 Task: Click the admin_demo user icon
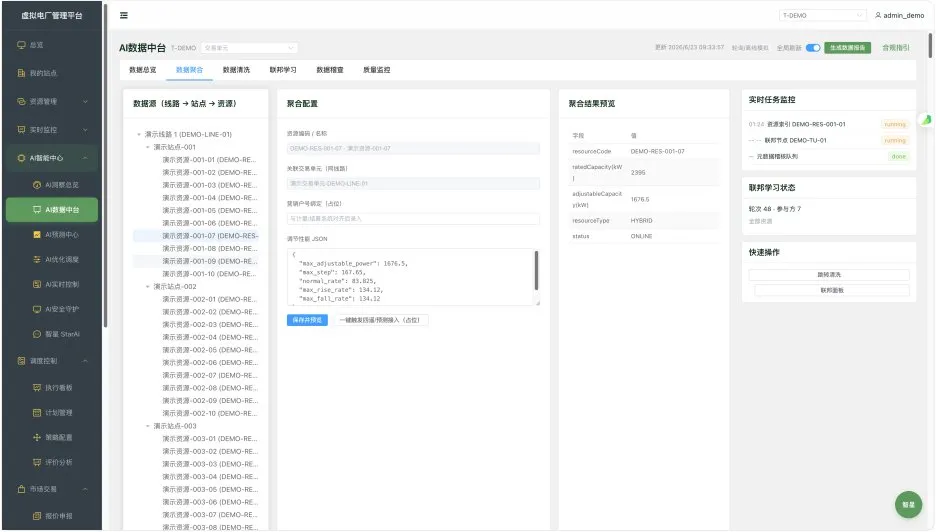[878, 16]
